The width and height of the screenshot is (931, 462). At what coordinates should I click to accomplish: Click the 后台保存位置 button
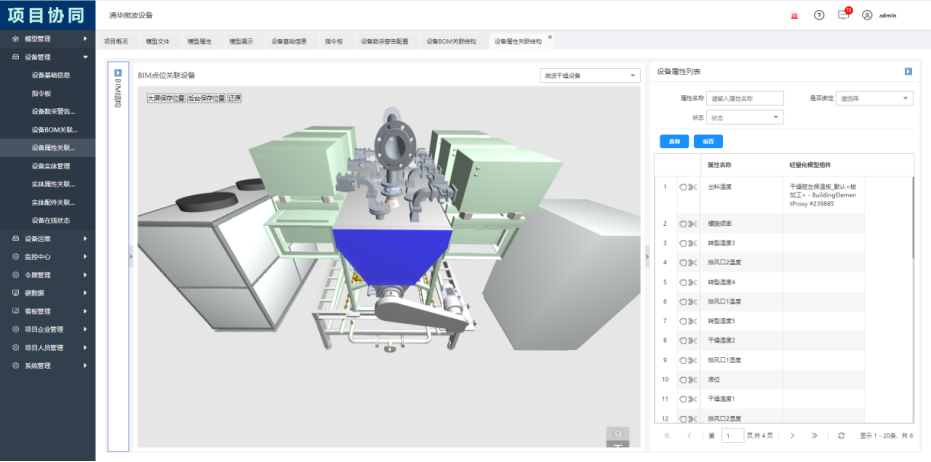click(x=207, y=99)
